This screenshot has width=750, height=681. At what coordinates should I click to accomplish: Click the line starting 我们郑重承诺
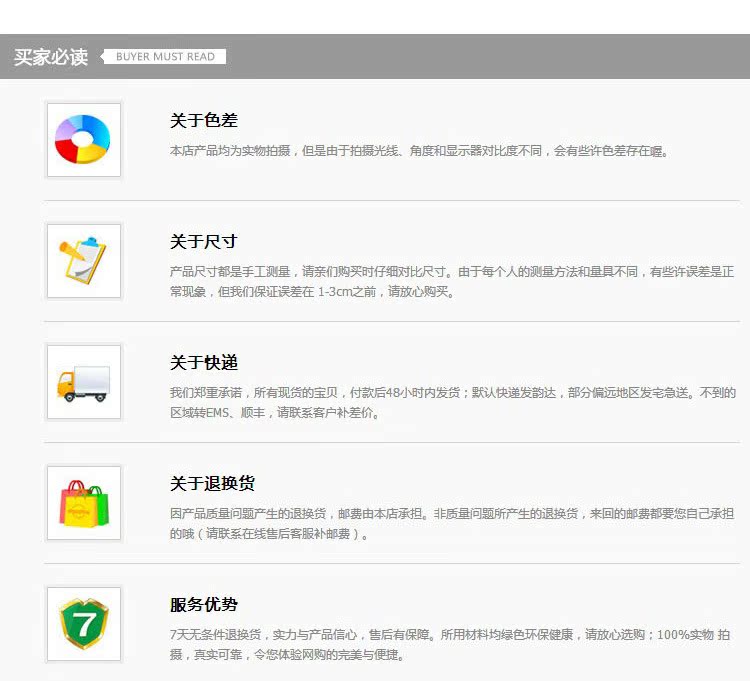coord(452,393)
